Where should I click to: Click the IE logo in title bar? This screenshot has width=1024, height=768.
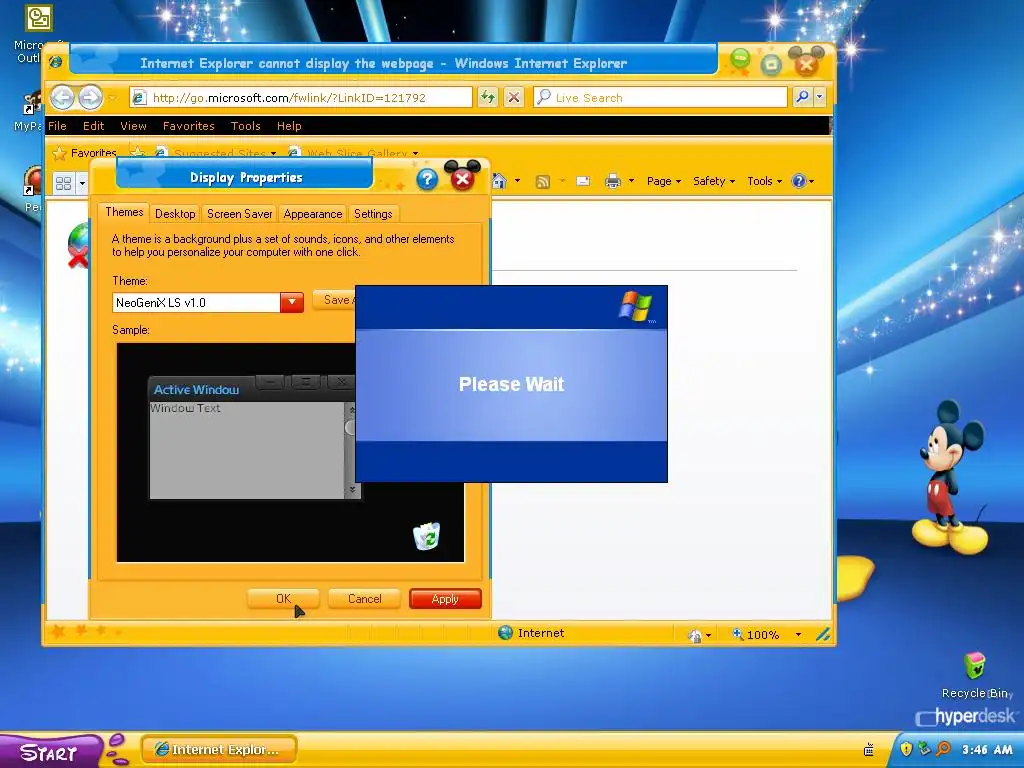(56, 62)
